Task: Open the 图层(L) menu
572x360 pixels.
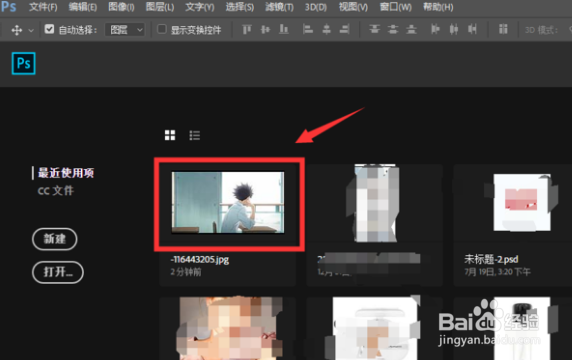Action: (x=160, y=7)
